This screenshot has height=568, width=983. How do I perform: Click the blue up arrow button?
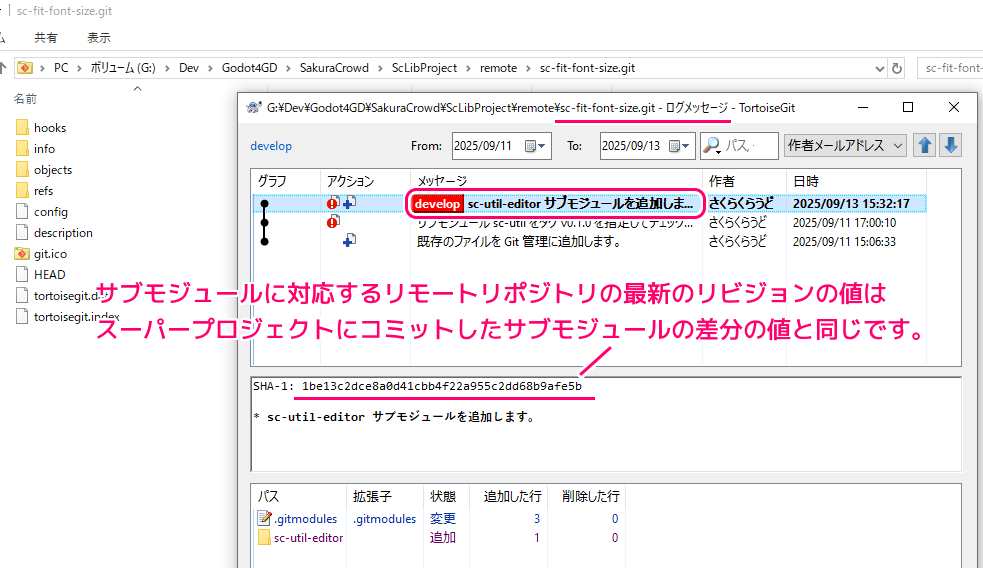925,145
